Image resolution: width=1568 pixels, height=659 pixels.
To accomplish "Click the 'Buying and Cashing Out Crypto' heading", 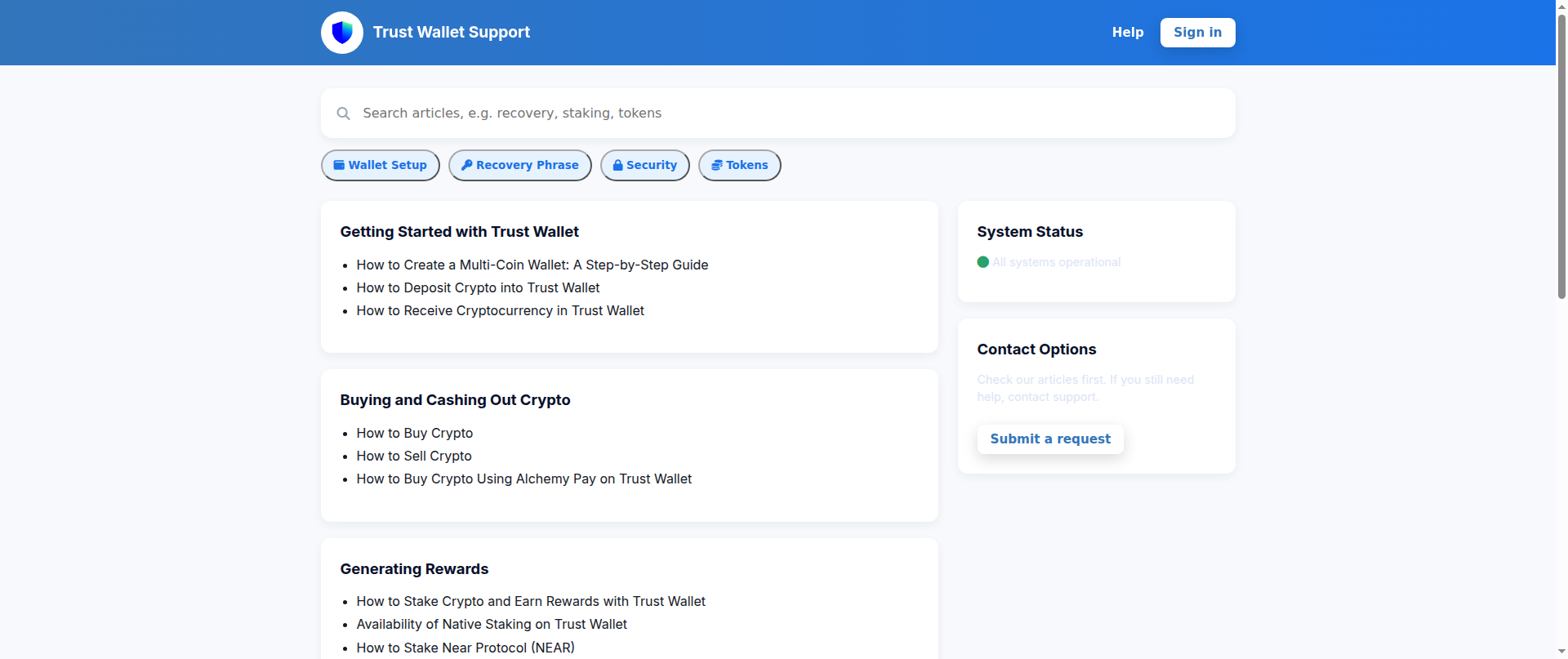I will 456,400.
